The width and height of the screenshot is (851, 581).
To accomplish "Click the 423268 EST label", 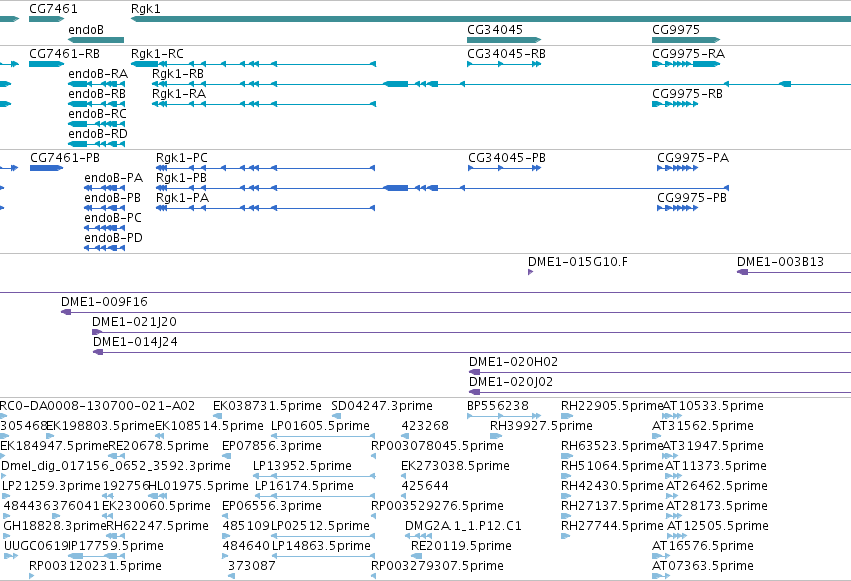I will pos(425,426).
